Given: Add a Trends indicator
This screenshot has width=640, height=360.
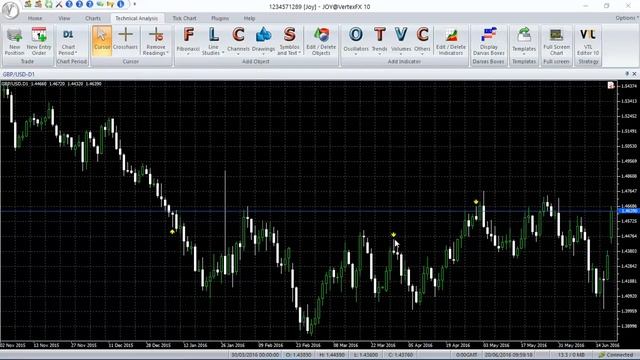Looking at the screenshot, I should [380, 40].
